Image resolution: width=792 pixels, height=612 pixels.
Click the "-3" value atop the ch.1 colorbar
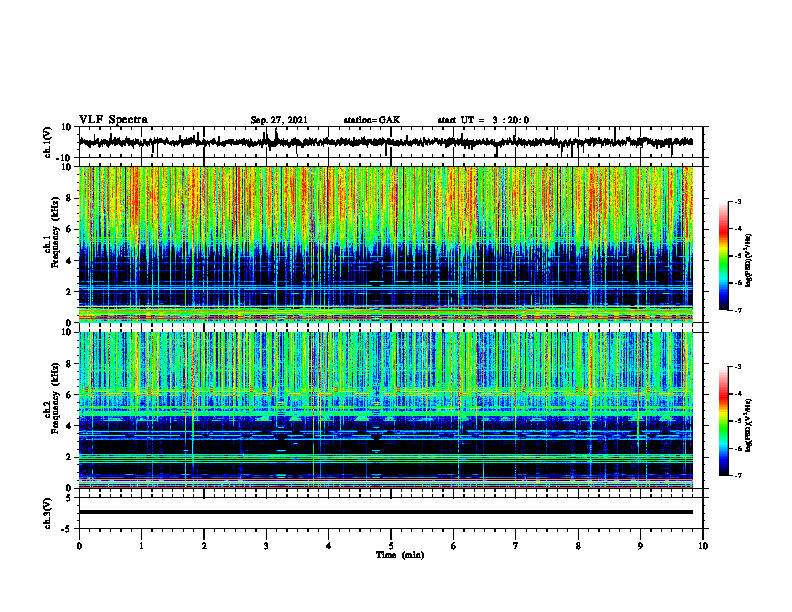(738, 202)
